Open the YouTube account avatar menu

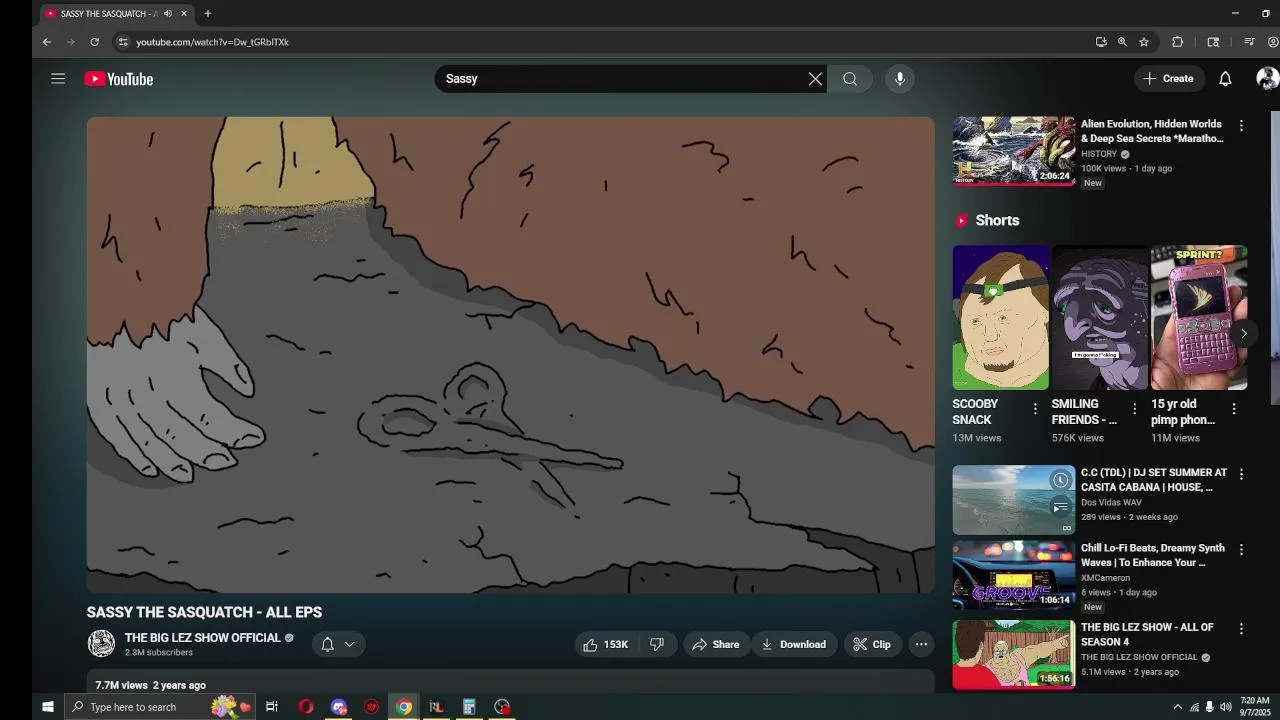tap(1267, 79)
